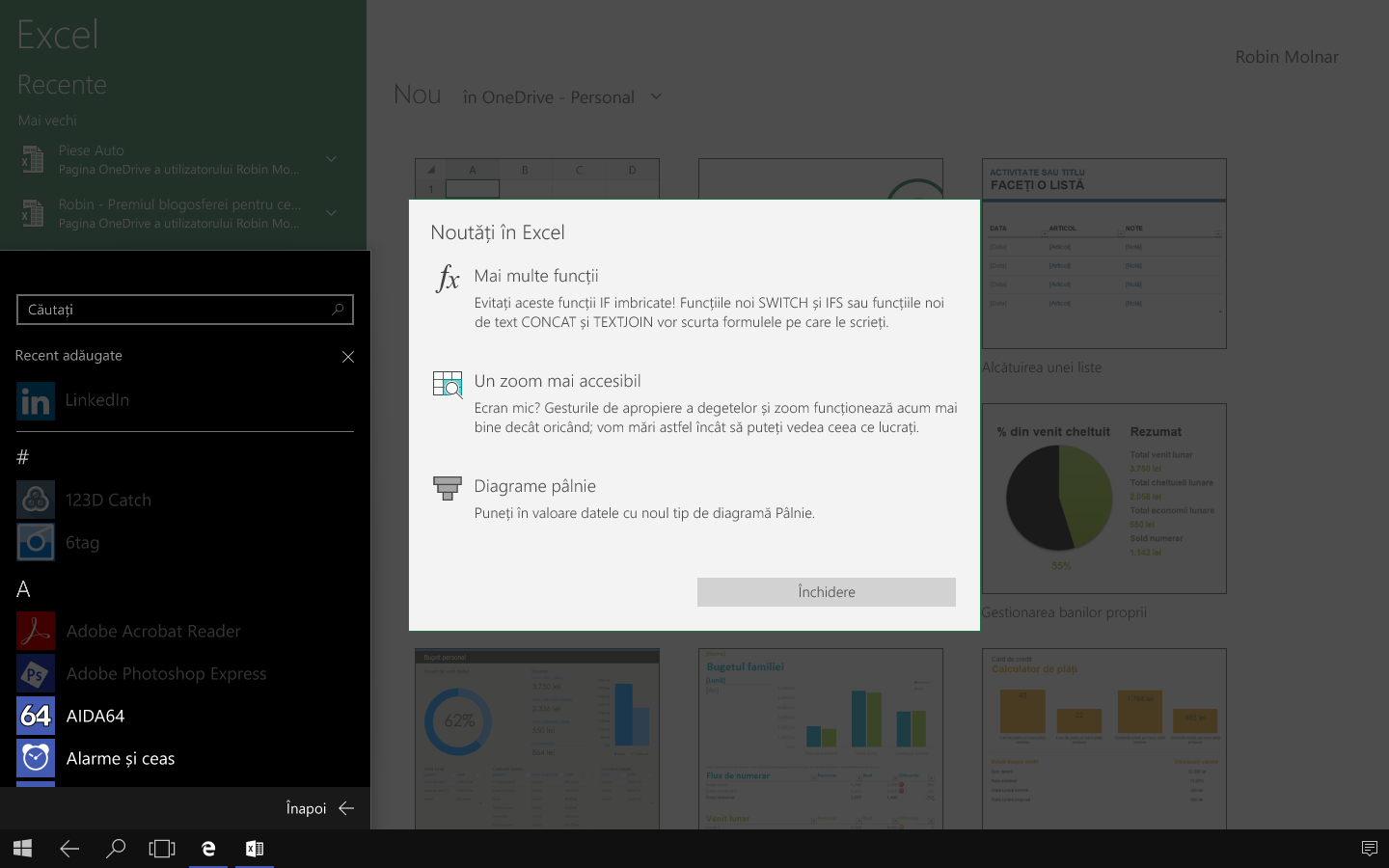This screenshot has width=1389, height=868.
Task: Click the taskbar back arrow
Action: click(x=69, y=849)
